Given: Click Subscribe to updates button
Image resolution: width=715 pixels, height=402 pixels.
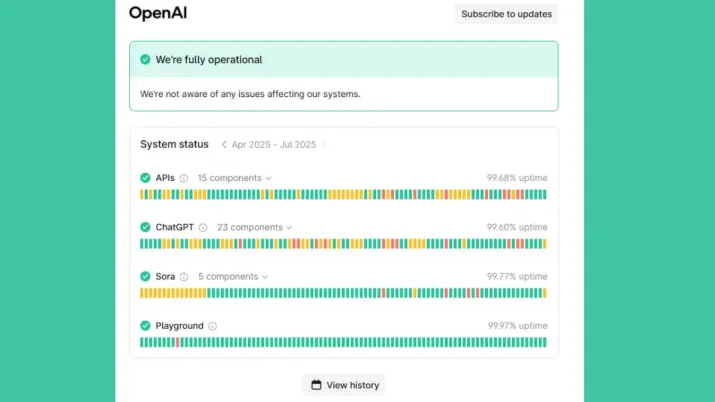Looking at the screenshot, I should (x=506, y=14).
